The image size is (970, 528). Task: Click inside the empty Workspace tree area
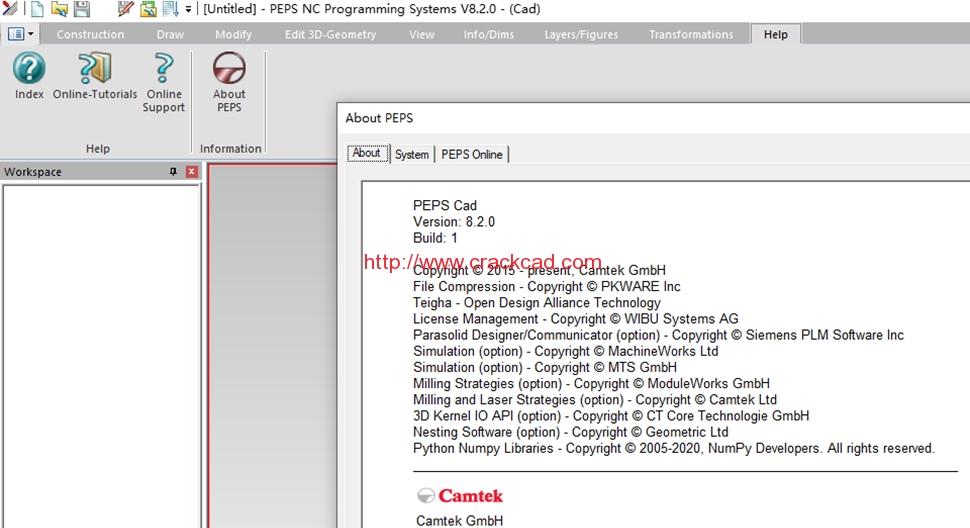(101, 356)
